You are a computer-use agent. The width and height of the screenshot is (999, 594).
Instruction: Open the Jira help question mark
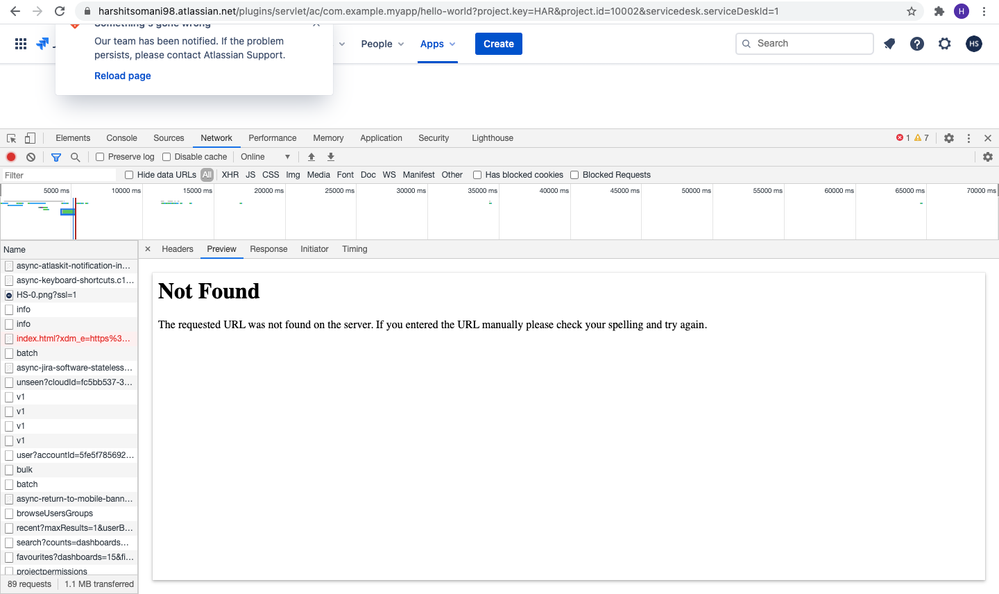(x=917, y=43)
